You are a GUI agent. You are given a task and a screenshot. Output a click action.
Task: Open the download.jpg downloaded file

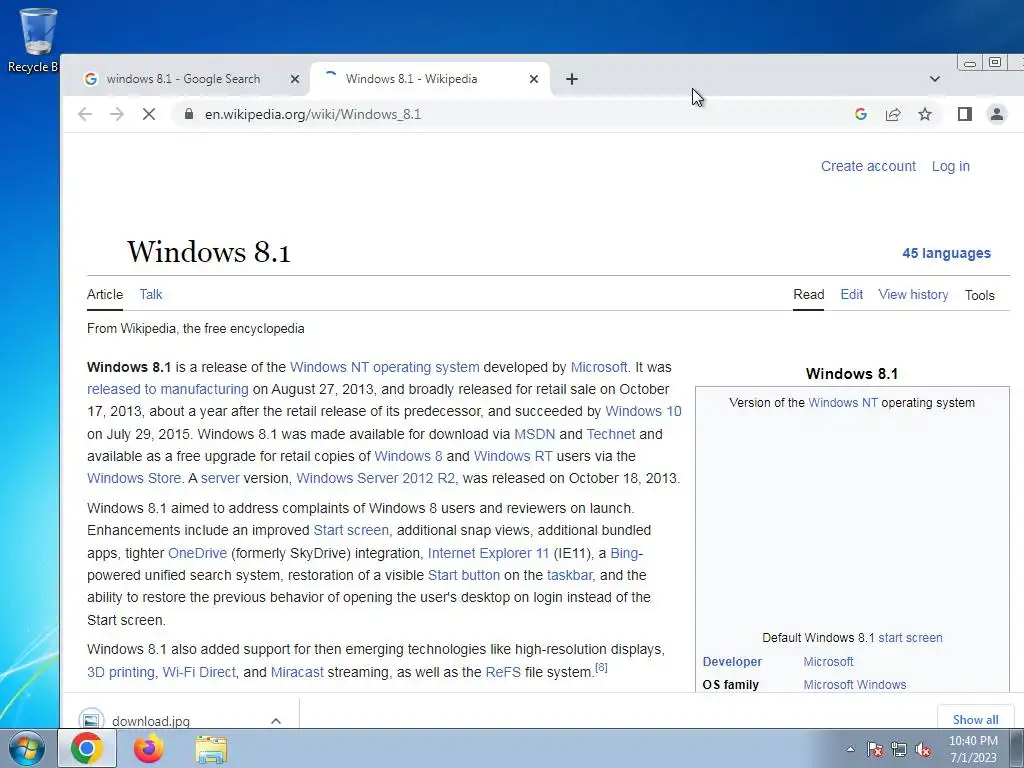click(150, 720)
